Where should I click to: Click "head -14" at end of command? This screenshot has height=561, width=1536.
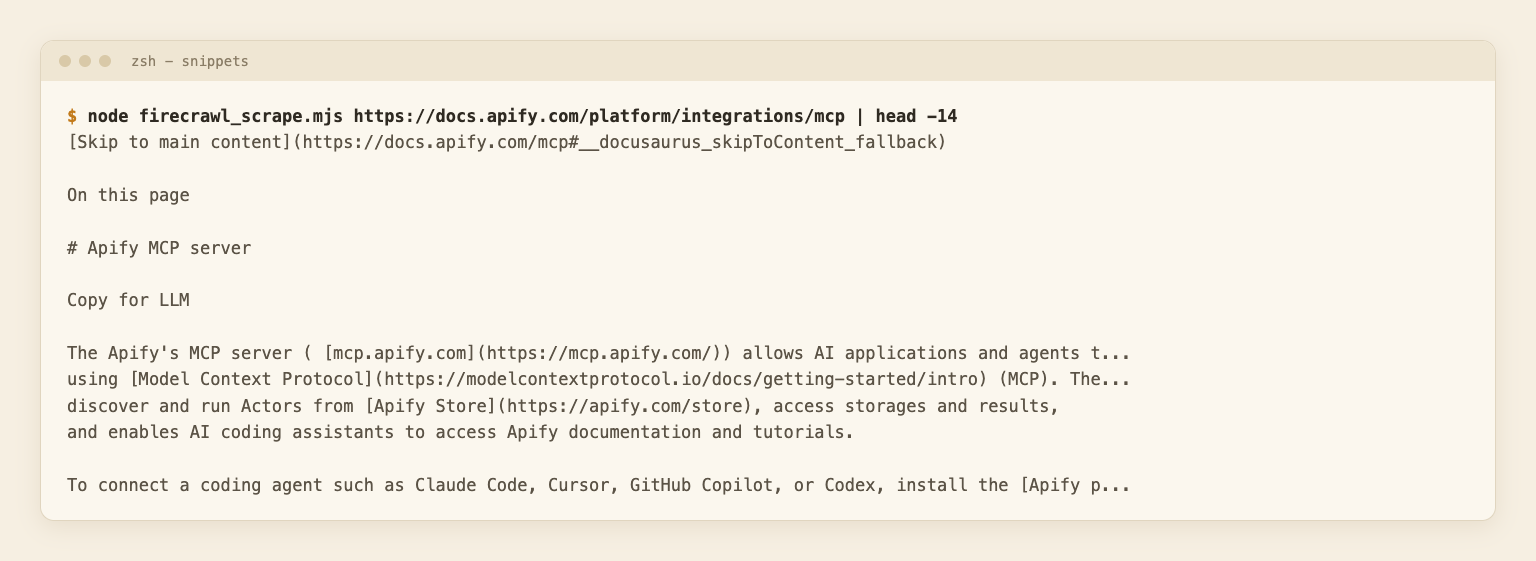[916, 116]
